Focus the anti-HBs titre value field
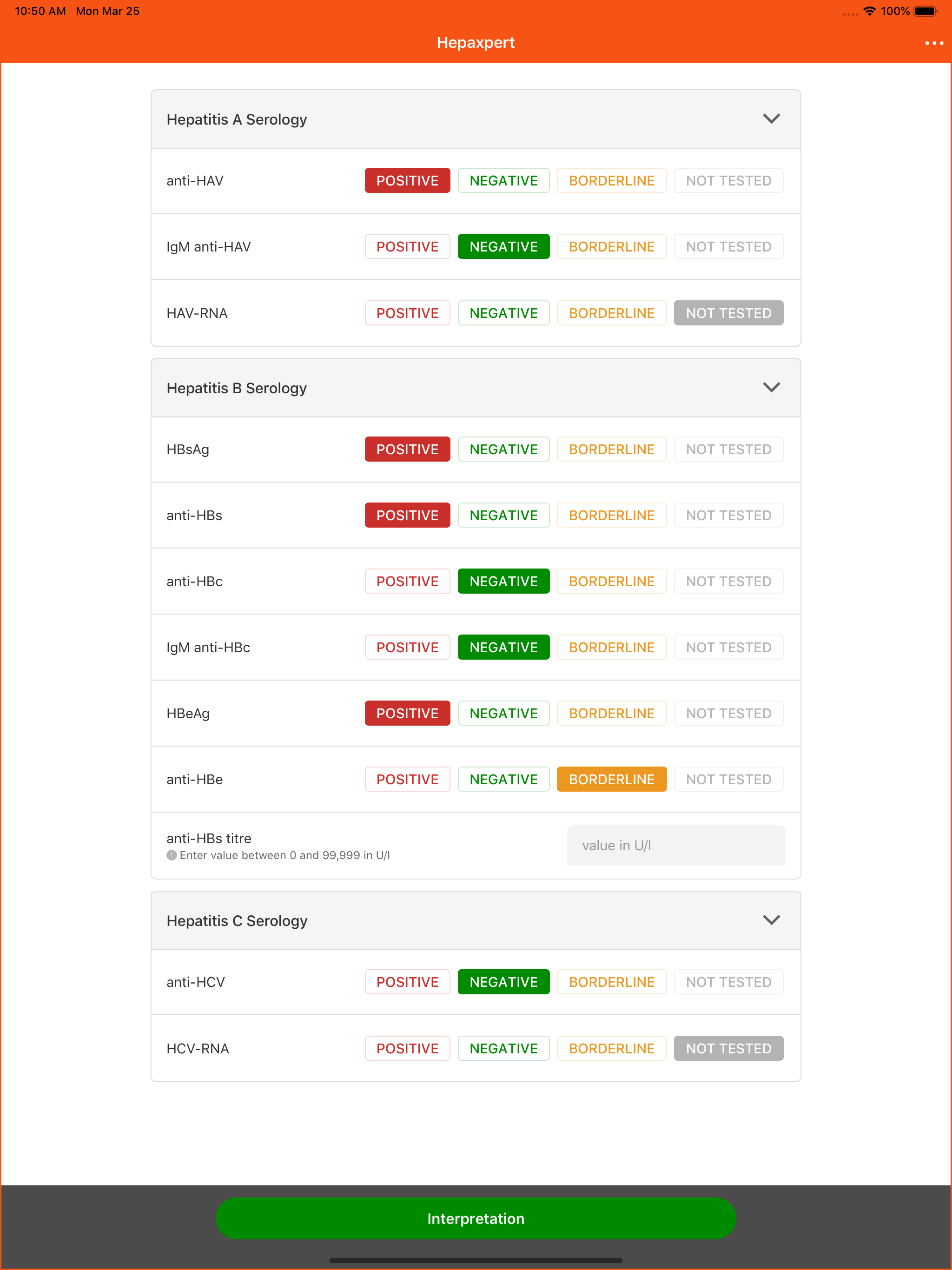The height and width of the screenshot is (1270, 952). [x=675, y=846]
